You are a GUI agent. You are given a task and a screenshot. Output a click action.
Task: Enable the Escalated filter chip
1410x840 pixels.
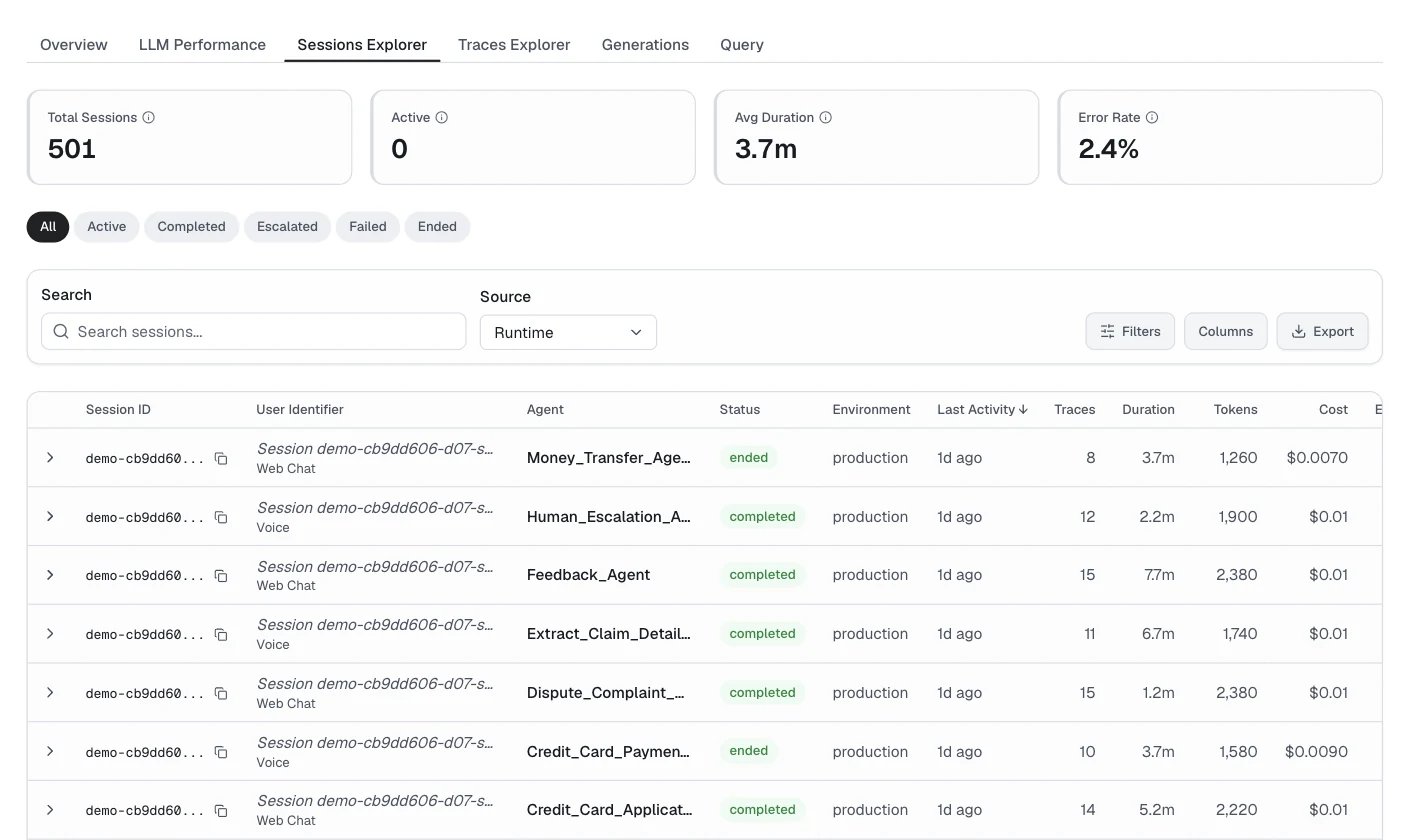pos(287,227)
